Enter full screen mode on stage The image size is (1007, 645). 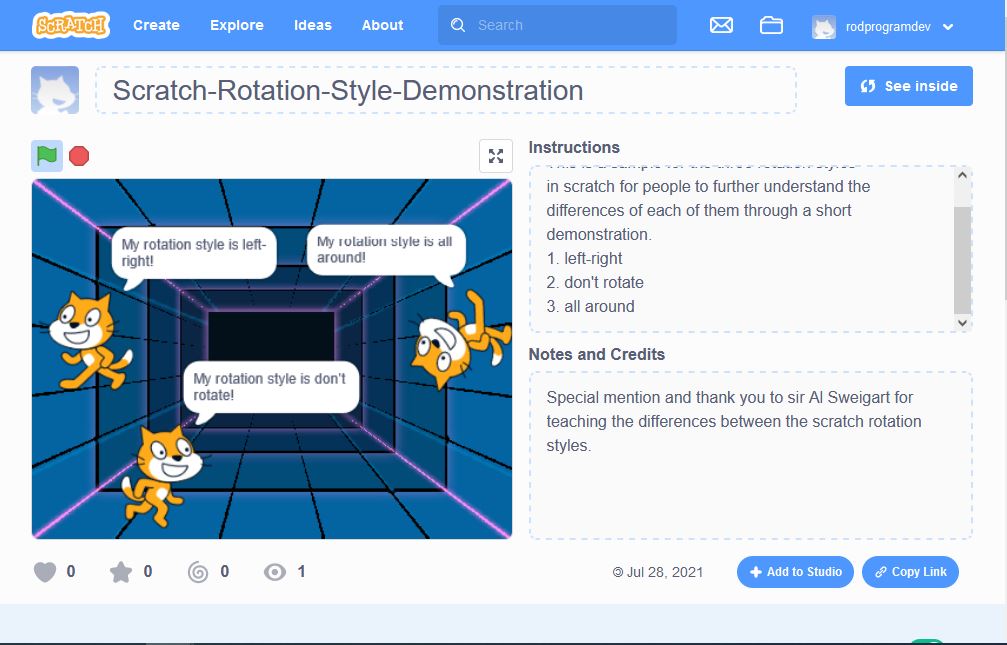(x=496, y=156)
